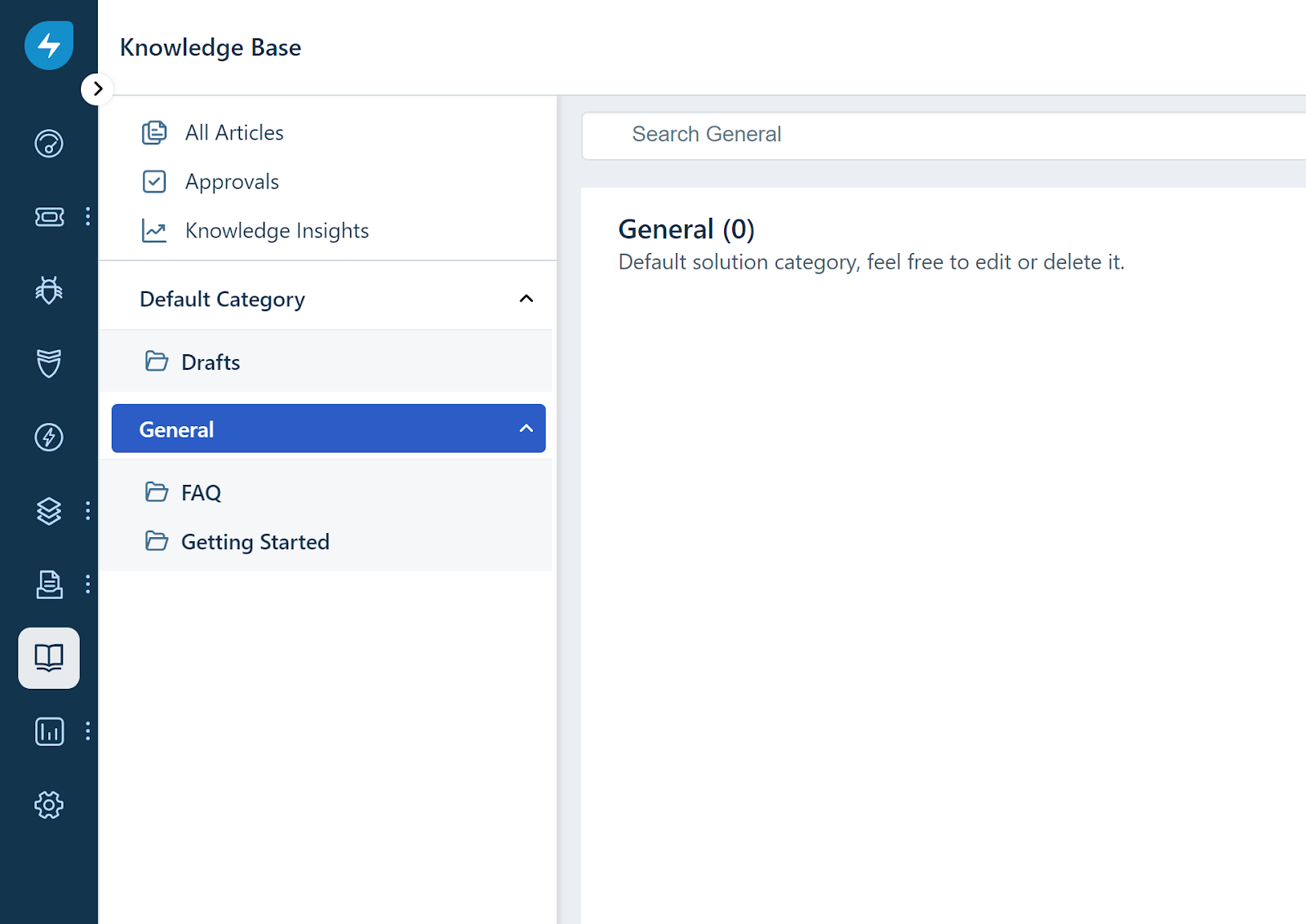Go to Approvals page
The image size is (1306, 924).
[x=232, y=182]
